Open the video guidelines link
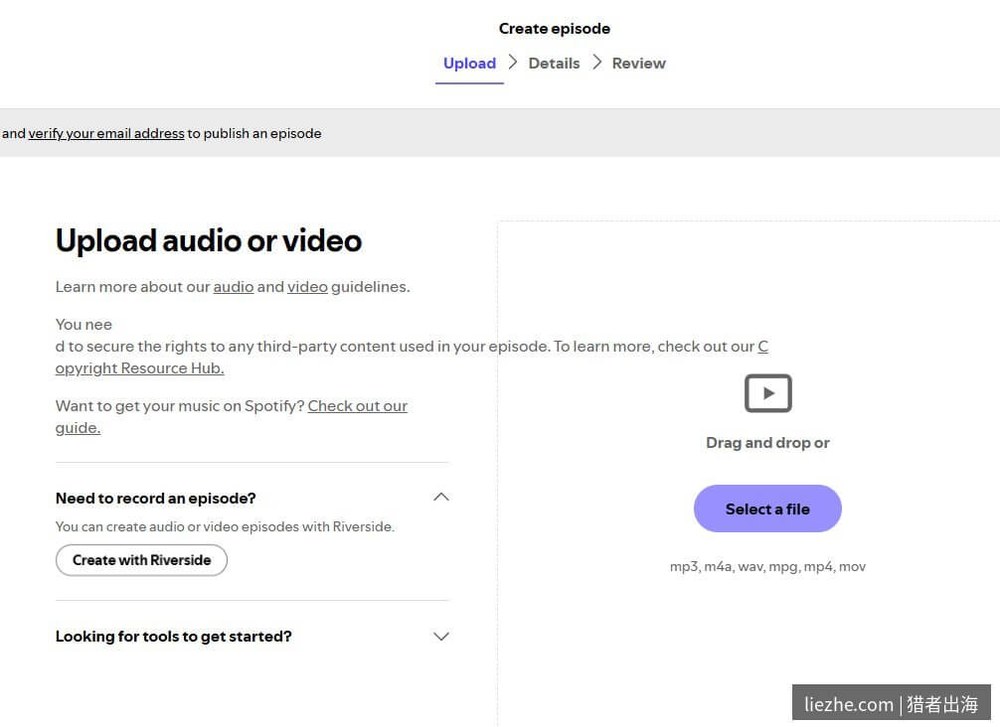Image resolution: width=1000 pixels, height=727 pixels. click(x=307, y=287)
